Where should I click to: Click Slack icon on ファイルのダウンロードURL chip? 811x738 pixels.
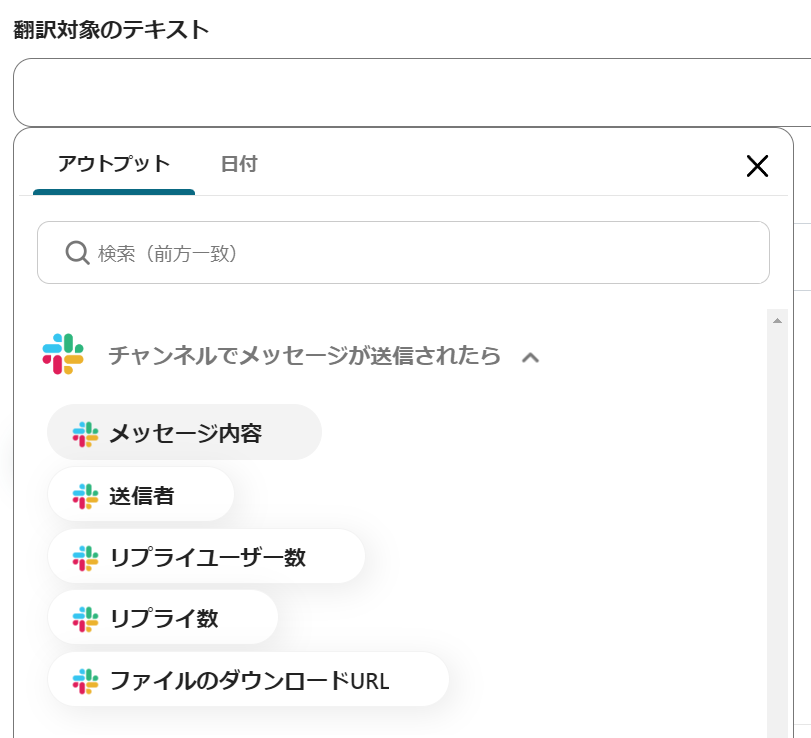[x=86, y=681]
